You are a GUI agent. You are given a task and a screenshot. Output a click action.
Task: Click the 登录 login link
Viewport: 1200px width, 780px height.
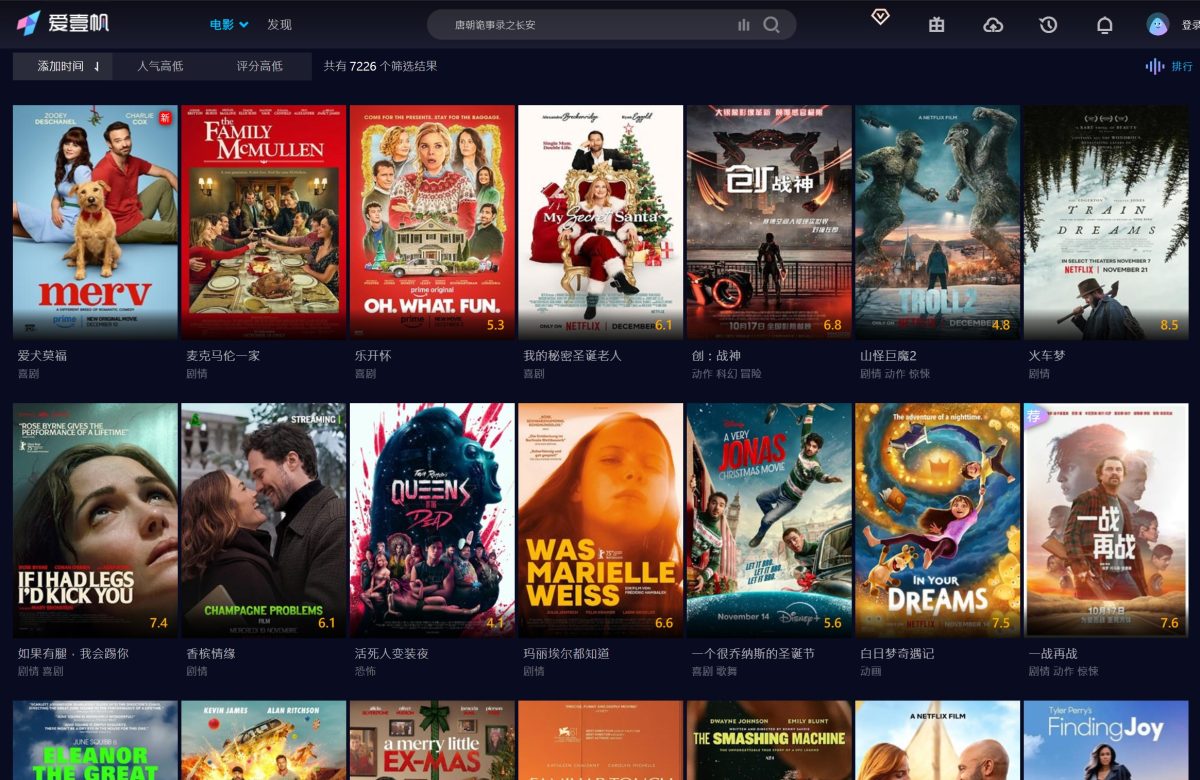click(1190, 25)
